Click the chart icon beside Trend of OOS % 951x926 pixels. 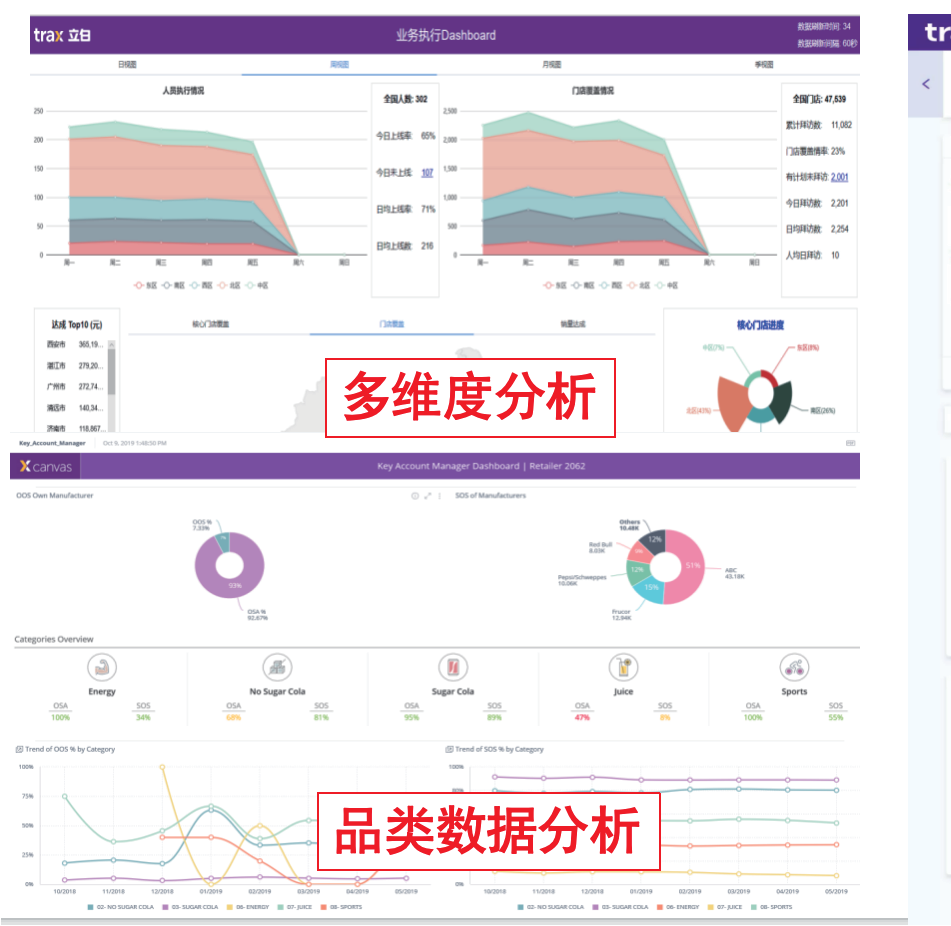tap(20, 748)
